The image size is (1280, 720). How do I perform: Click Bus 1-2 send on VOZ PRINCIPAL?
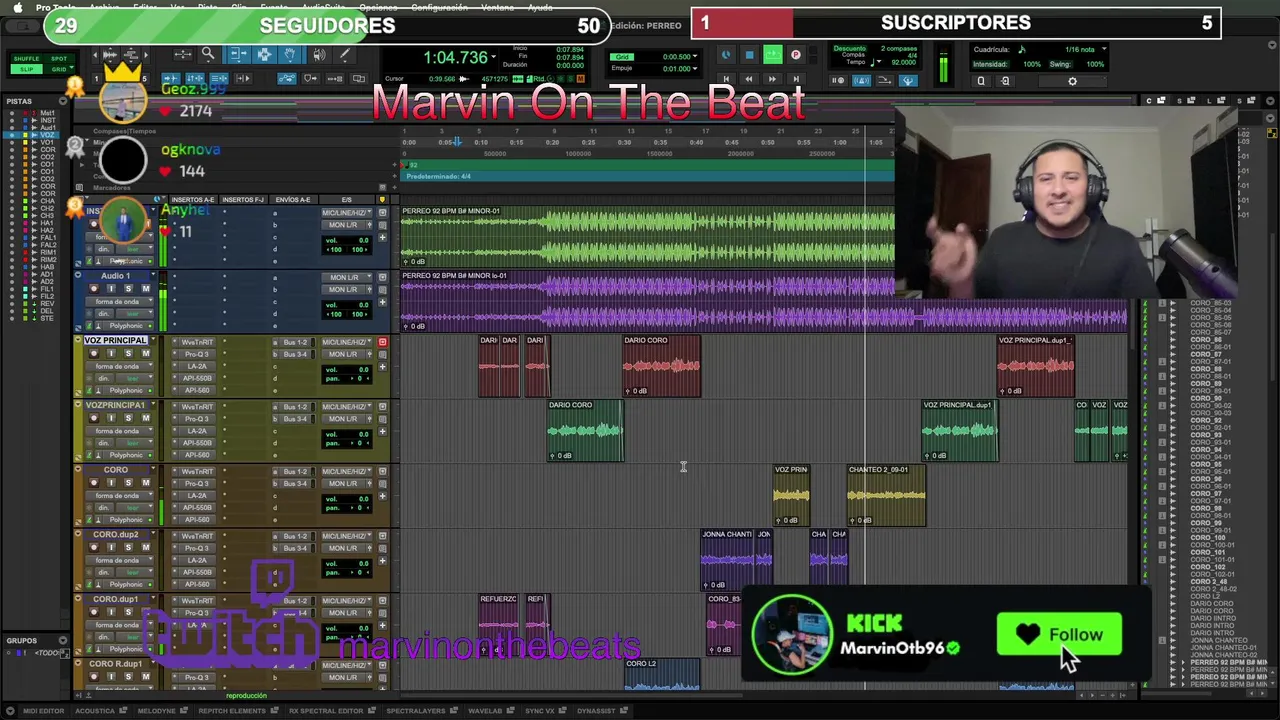[294, 342]
